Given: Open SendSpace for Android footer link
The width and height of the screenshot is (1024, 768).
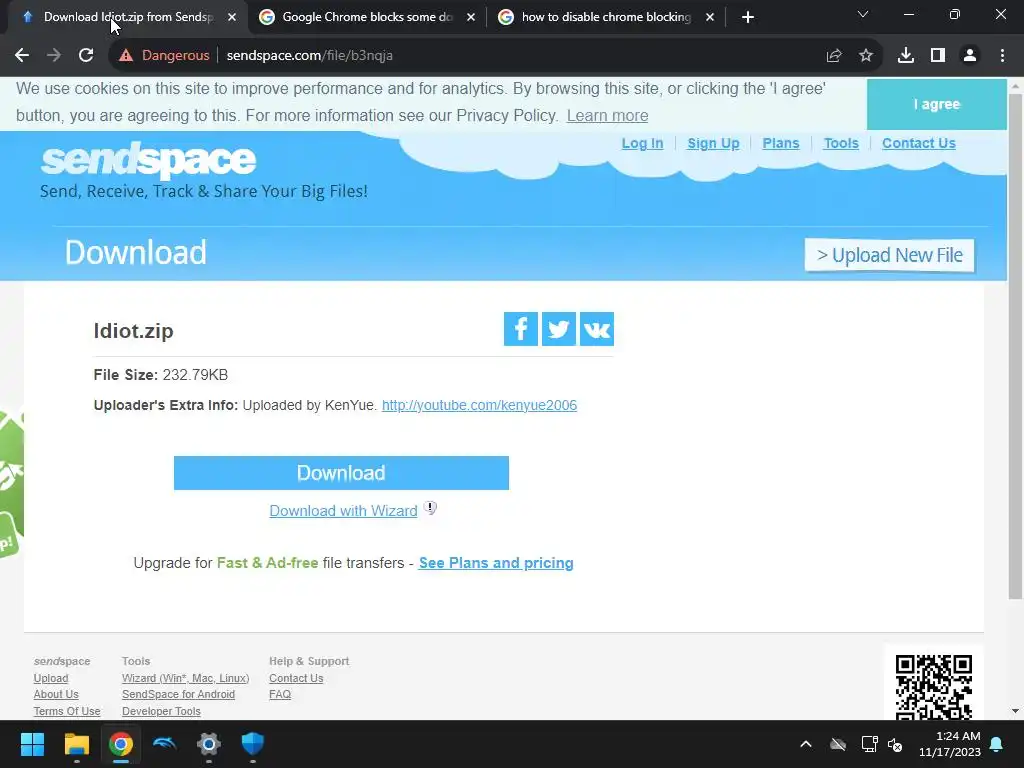Looking at the screenshot, I should click(178, 694).
